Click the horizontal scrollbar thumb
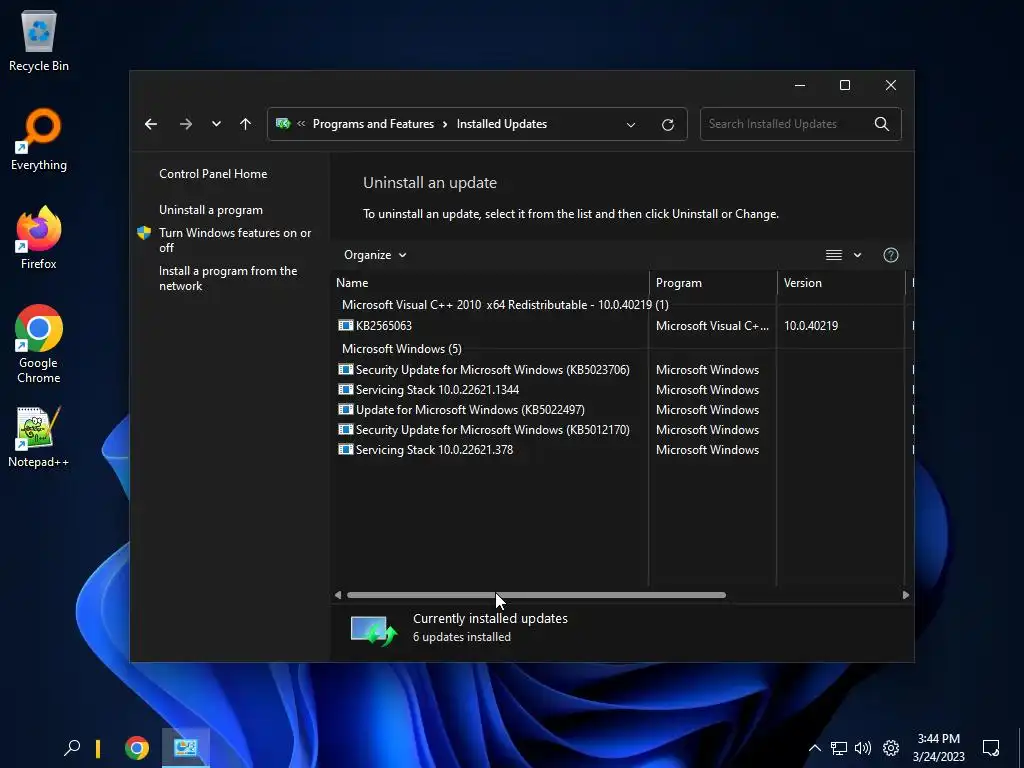The image size is (1024, 768). (536, 595)
